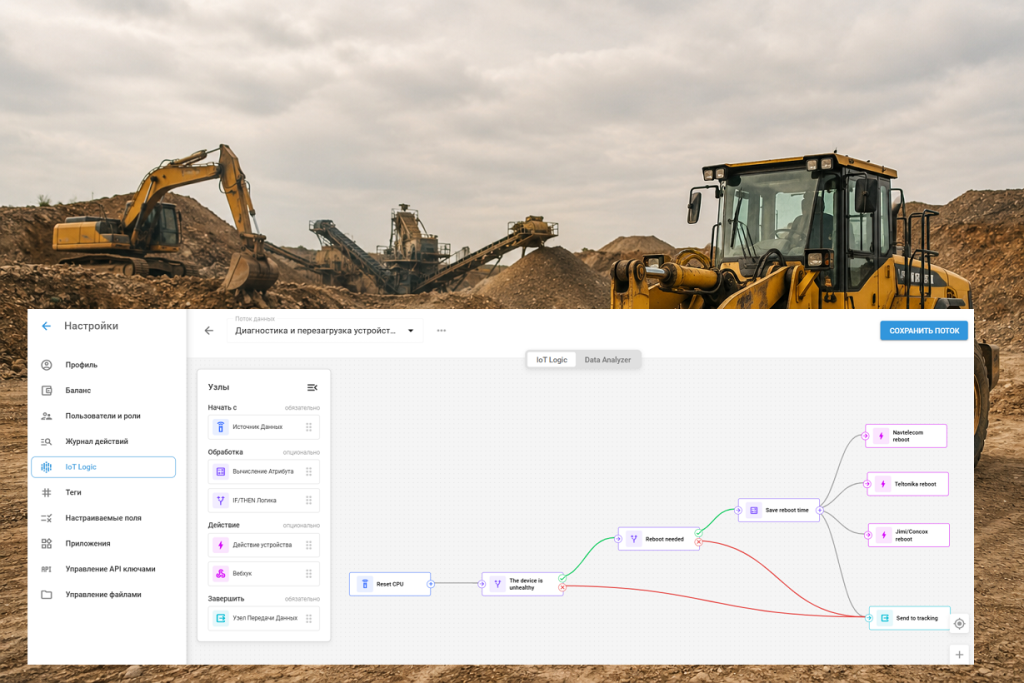The width and height of the screenshot is (1024, 683).
Task: Click the Журнал действий search-list icon
Action: pyautogui.click(x=46, y=441)
